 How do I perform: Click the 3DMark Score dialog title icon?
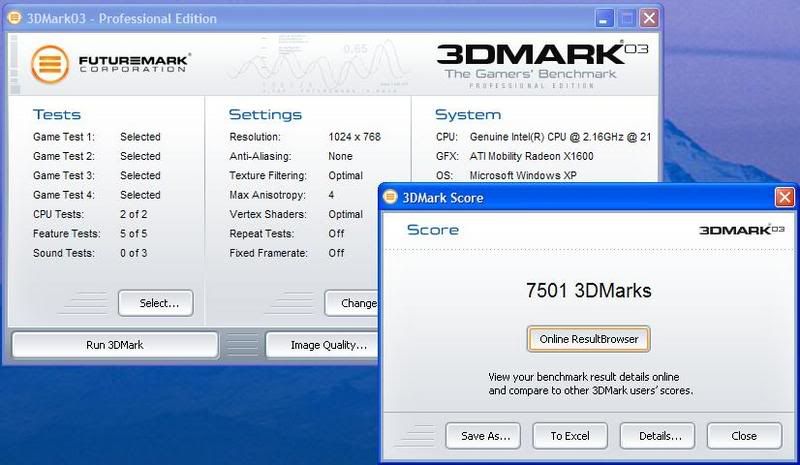point(390,197)
